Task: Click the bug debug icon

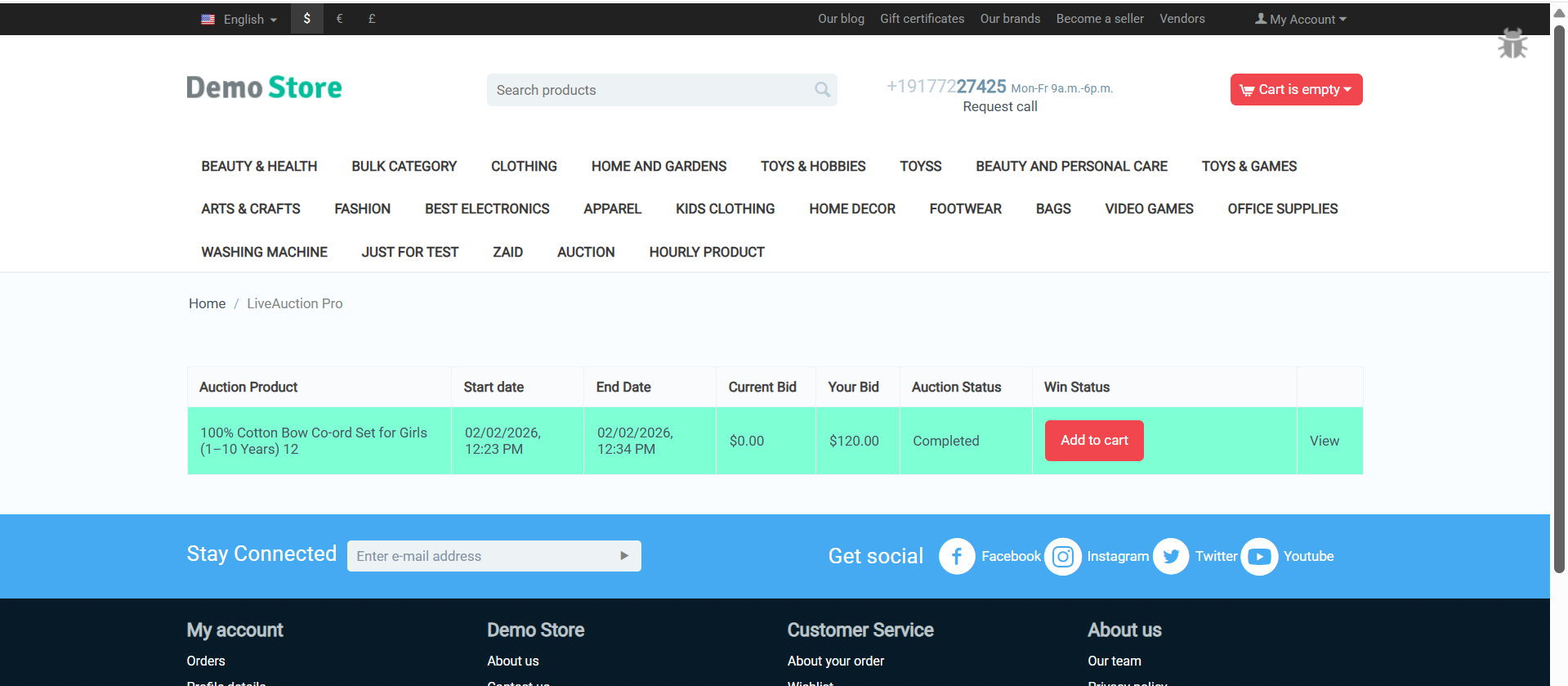Action: 1512,43
